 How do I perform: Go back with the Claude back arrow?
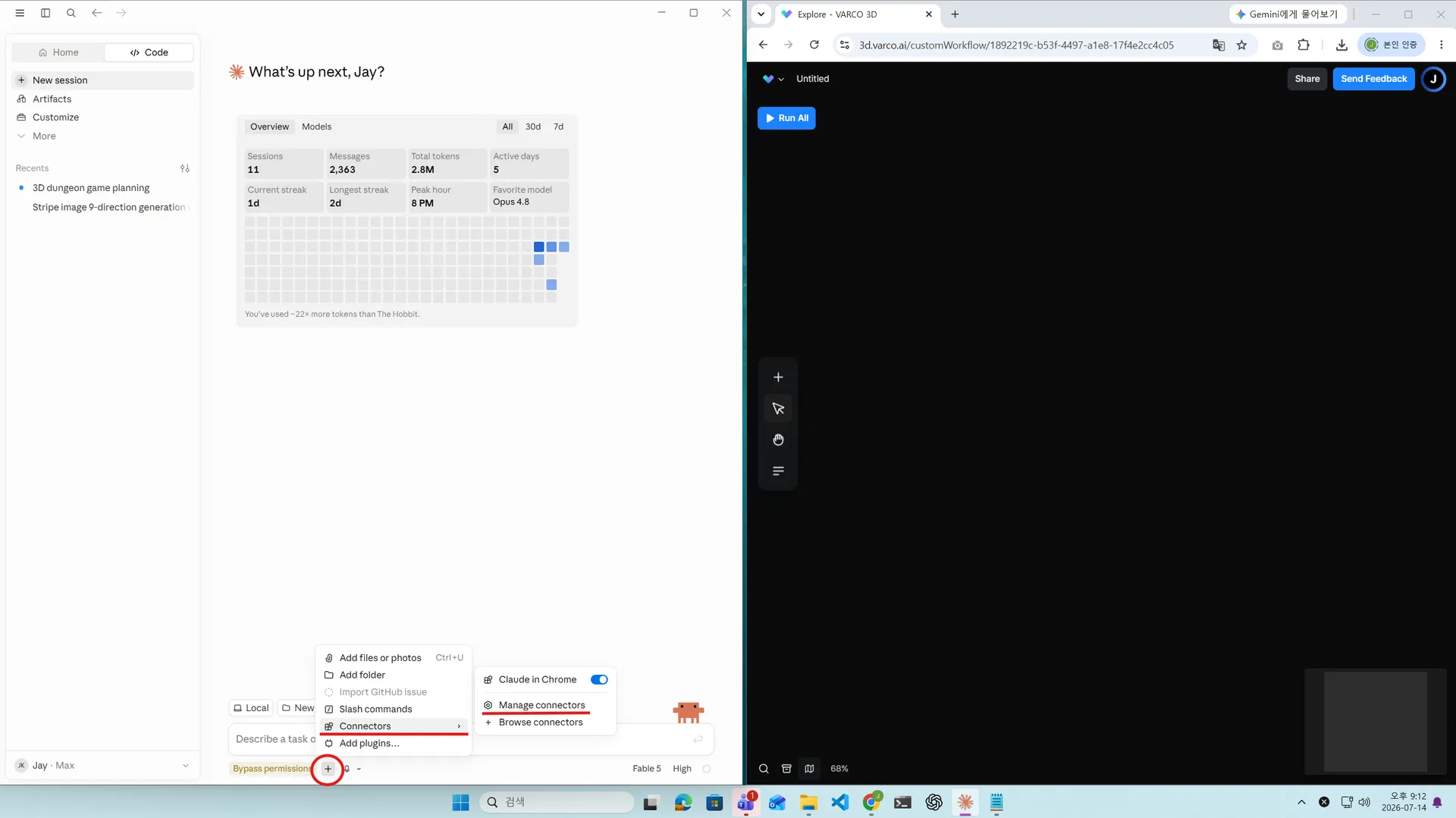97,13
